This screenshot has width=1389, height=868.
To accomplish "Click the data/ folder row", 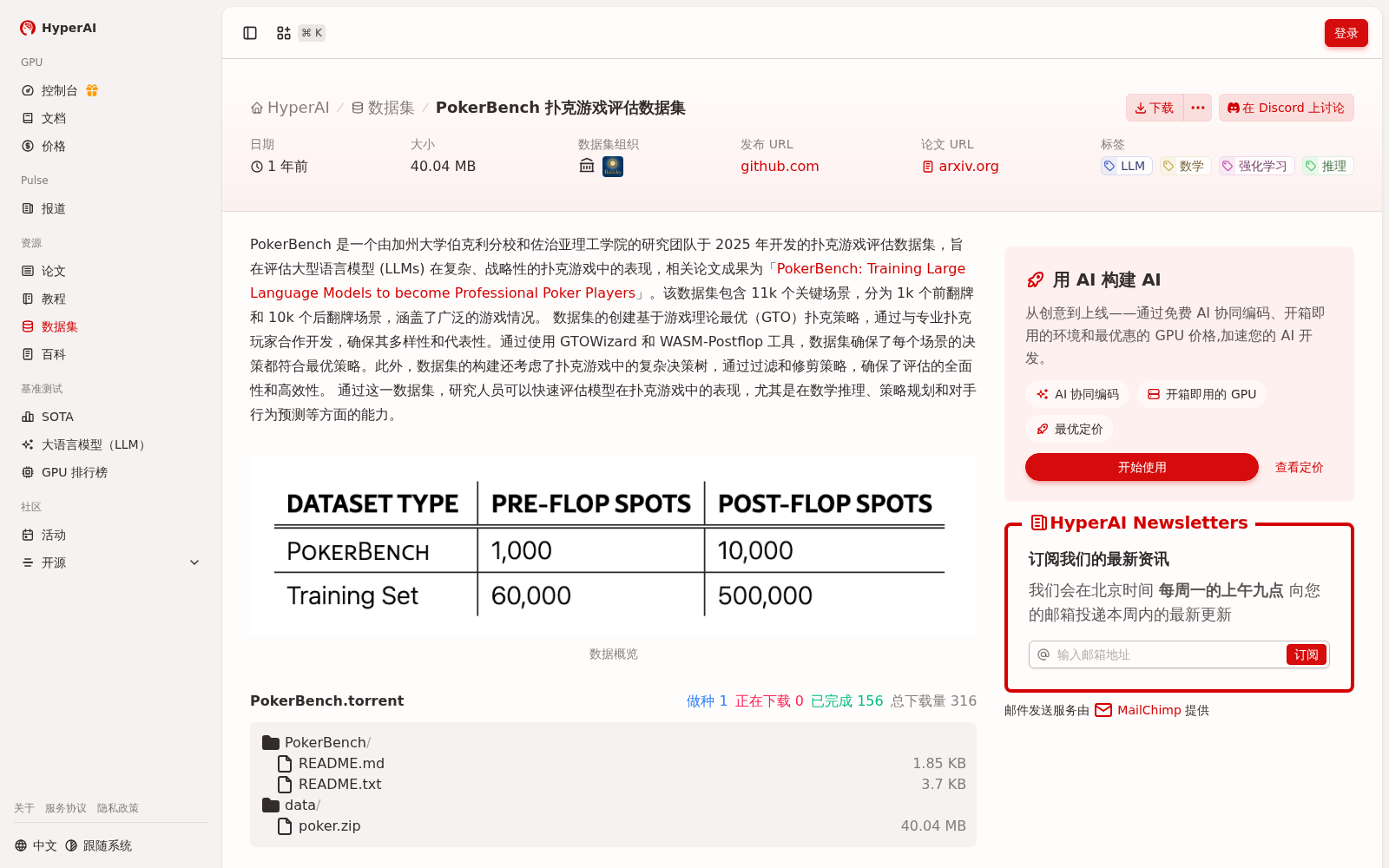I will [x=613, y=805].
